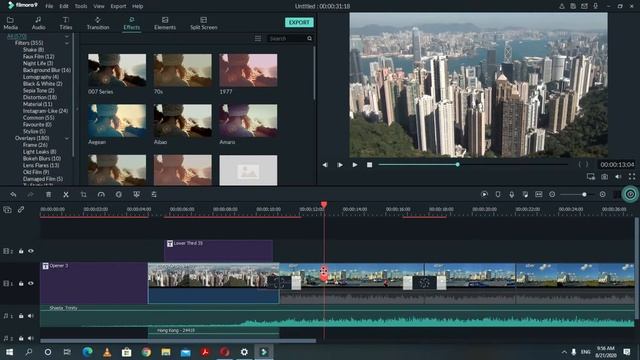Screen dimensions: 640x360
Task: Open VLC from the Windows taskbar
Action: click(x=107, y=352)
